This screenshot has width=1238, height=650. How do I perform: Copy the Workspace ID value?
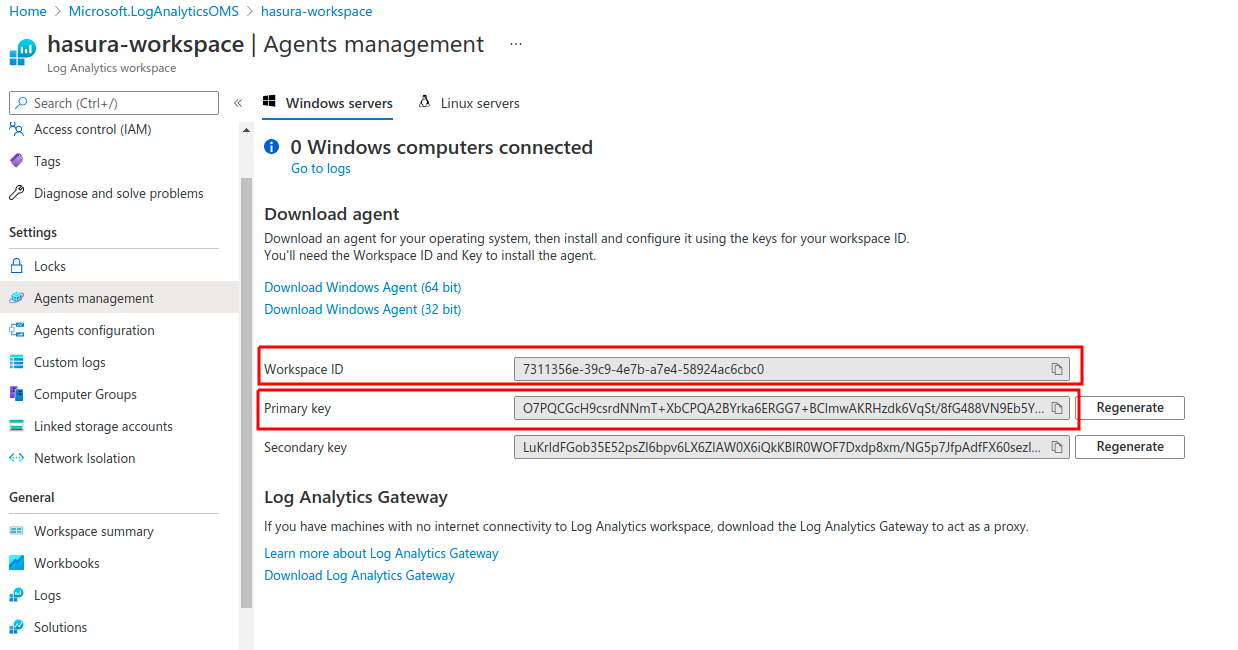point(1057,369)
